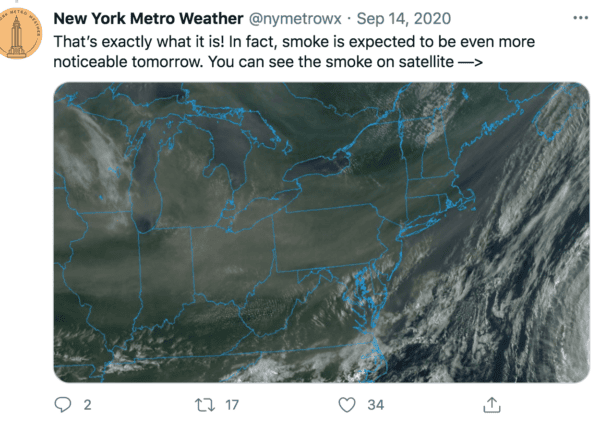Open the three-dot more options menu
Viewport: 600px width, 425px height.
click(x=580, y=18)
